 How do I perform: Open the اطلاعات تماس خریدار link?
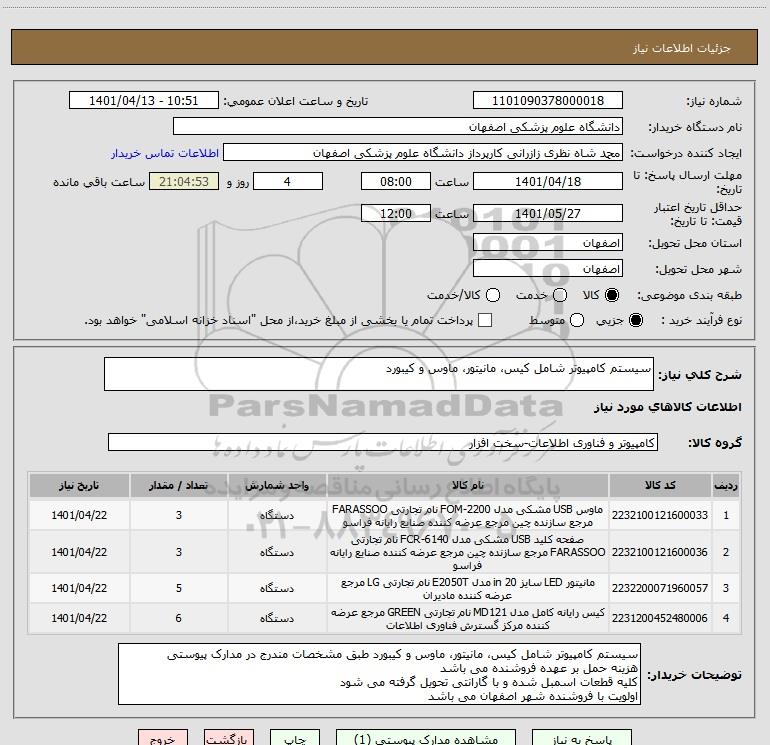165,153
